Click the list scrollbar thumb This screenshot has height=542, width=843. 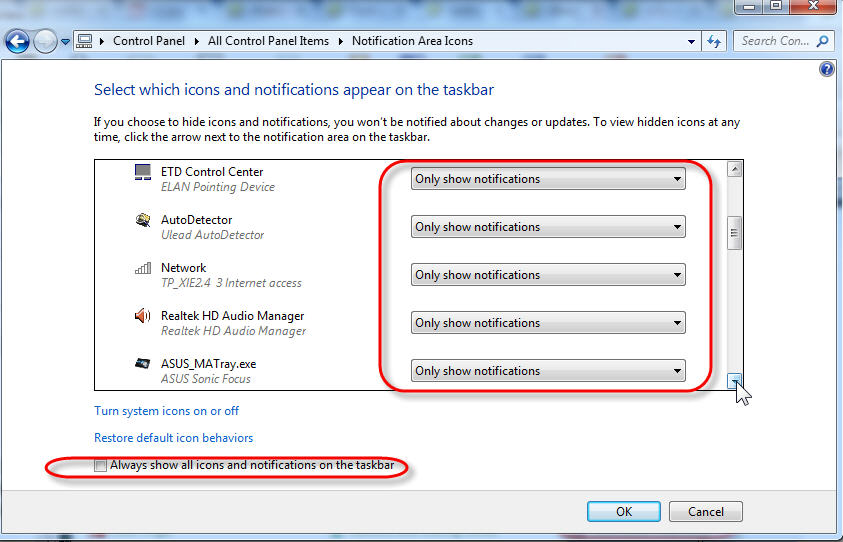(734, 233)
